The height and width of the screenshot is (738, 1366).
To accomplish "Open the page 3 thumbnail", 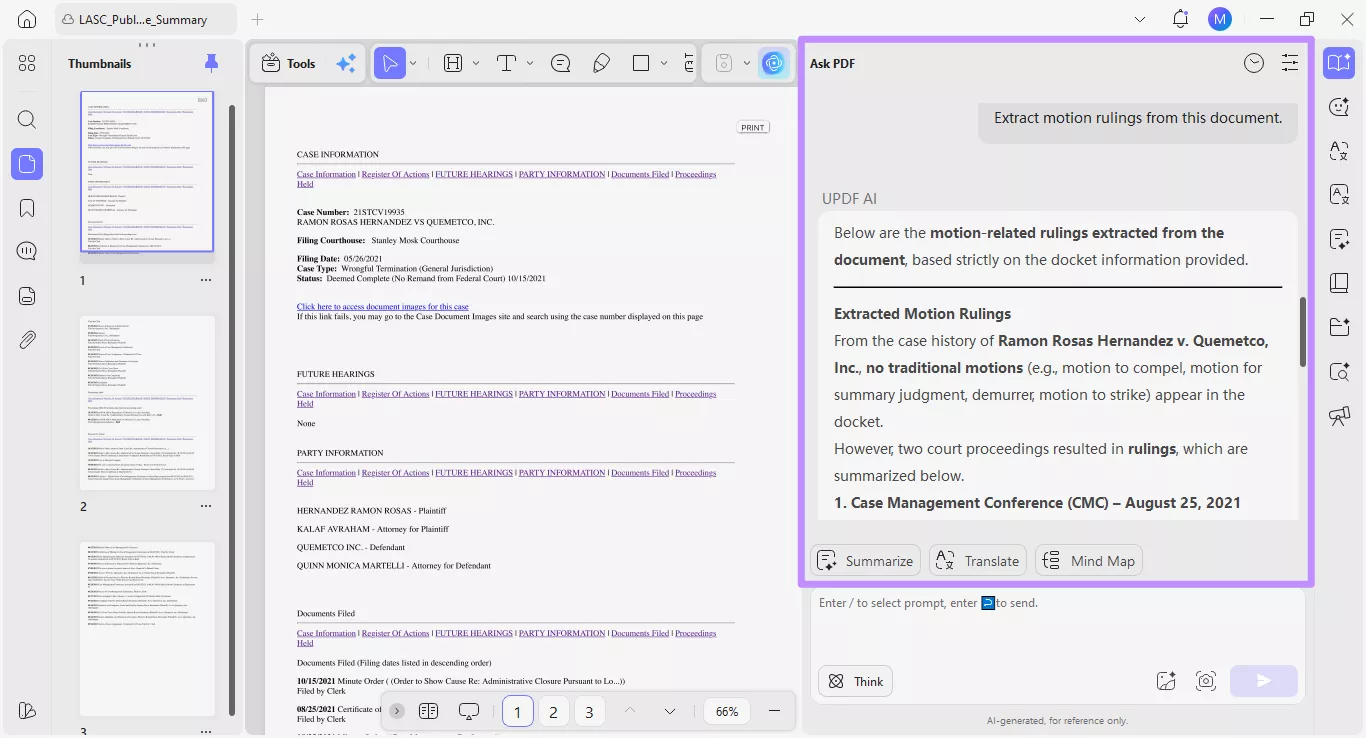I will [x=148, y=629].
